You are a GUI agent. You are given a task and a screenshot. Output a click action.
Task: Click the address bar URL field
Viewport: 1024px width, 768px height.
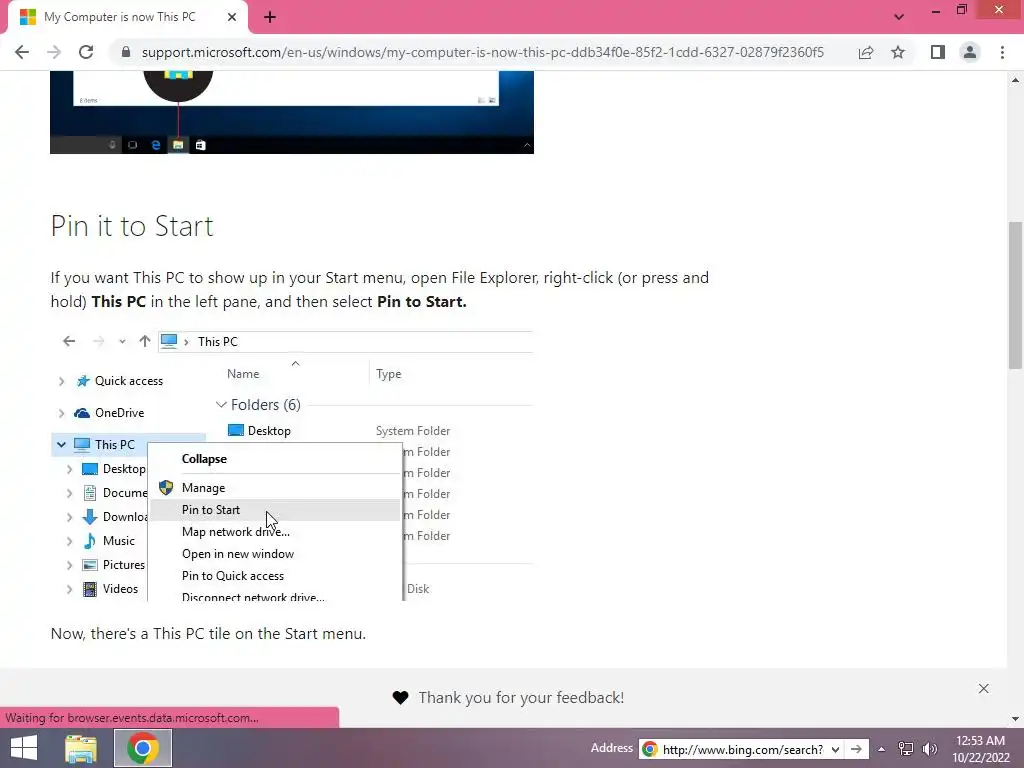tap(483, 52)
